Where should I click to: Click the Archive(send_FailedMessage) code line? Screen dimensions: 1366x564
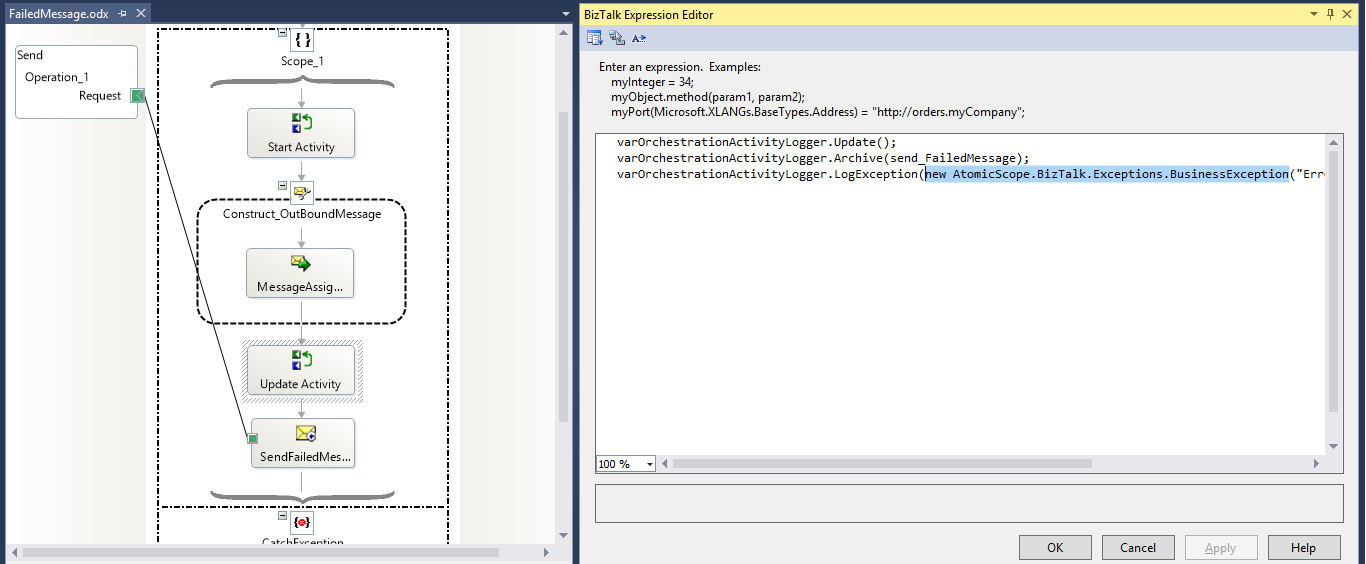[823, 158]
